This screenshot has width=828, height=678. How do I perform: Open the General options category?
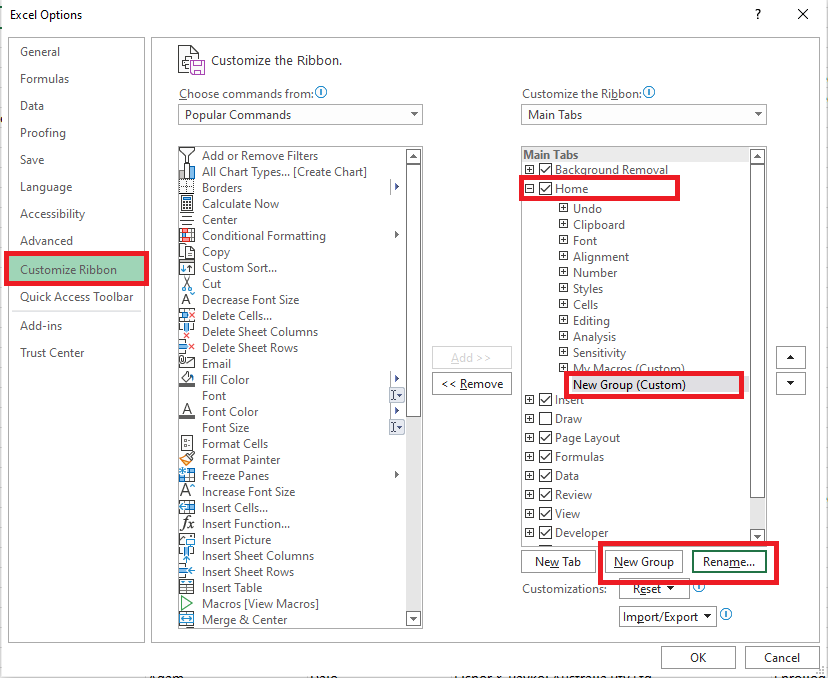(40, 52)
